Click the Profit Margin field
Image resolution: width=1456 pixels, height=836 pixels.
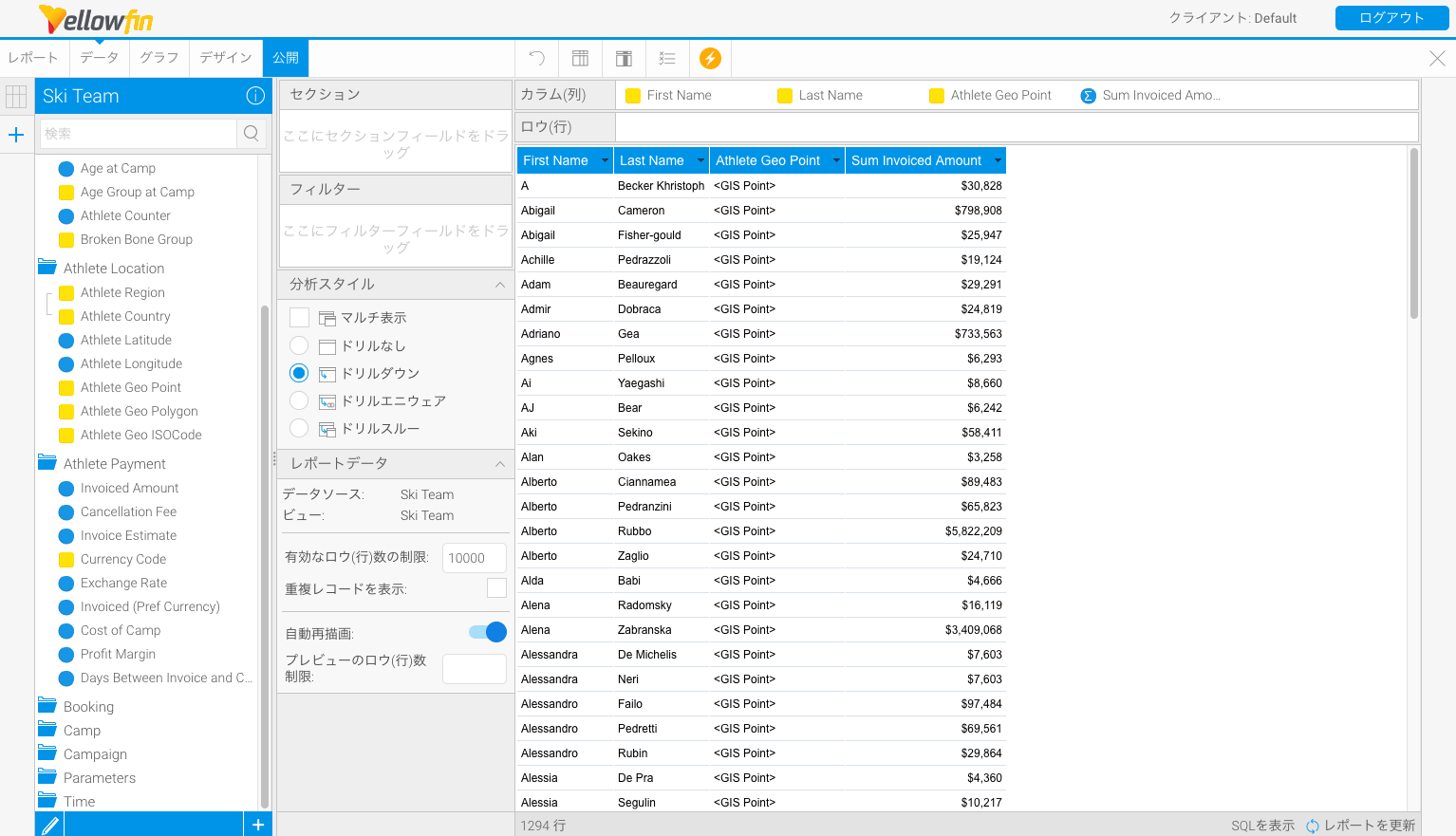[118, 654]
